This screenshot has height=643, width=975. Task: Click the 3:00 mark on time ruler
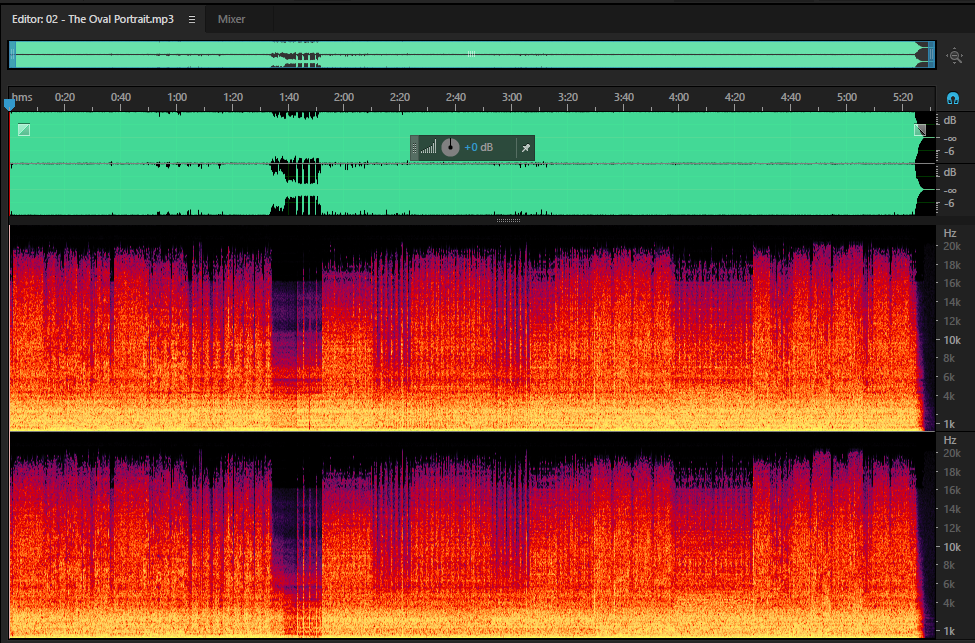[x=512, y=97]
